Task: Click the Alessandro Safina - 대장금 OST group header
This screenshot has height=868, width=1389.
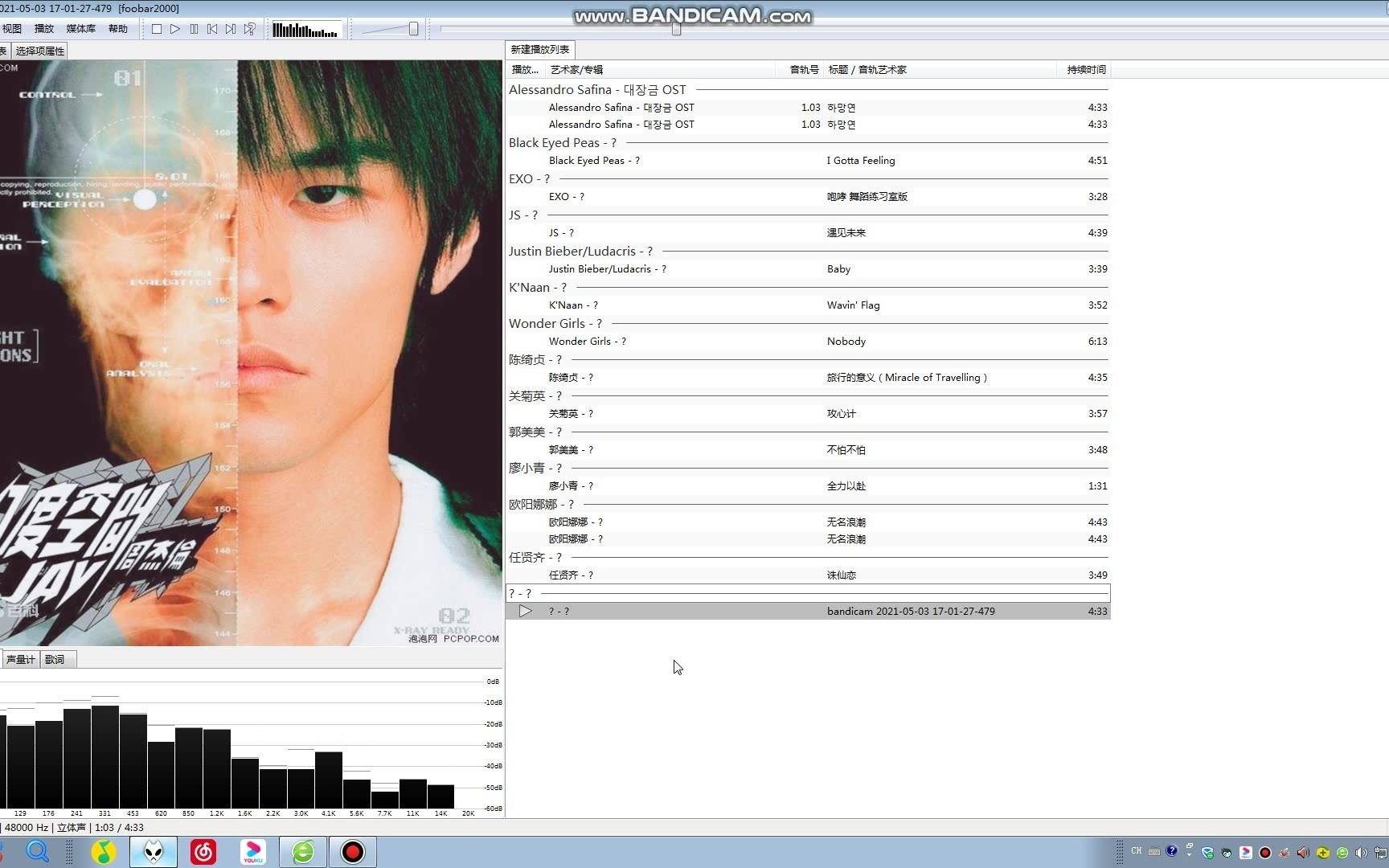Action: [808, 90]
